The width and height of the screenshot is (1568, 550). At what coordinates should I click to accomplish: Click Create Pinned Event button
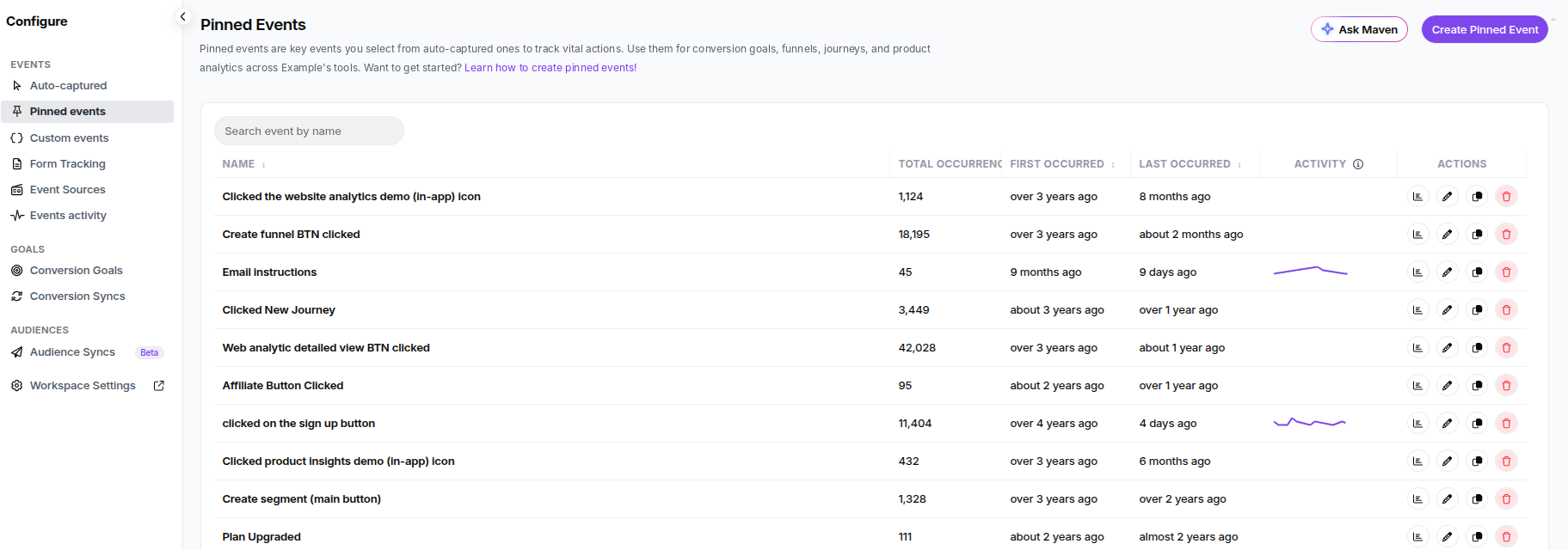pyautogui.click(x=1485, y=29)
